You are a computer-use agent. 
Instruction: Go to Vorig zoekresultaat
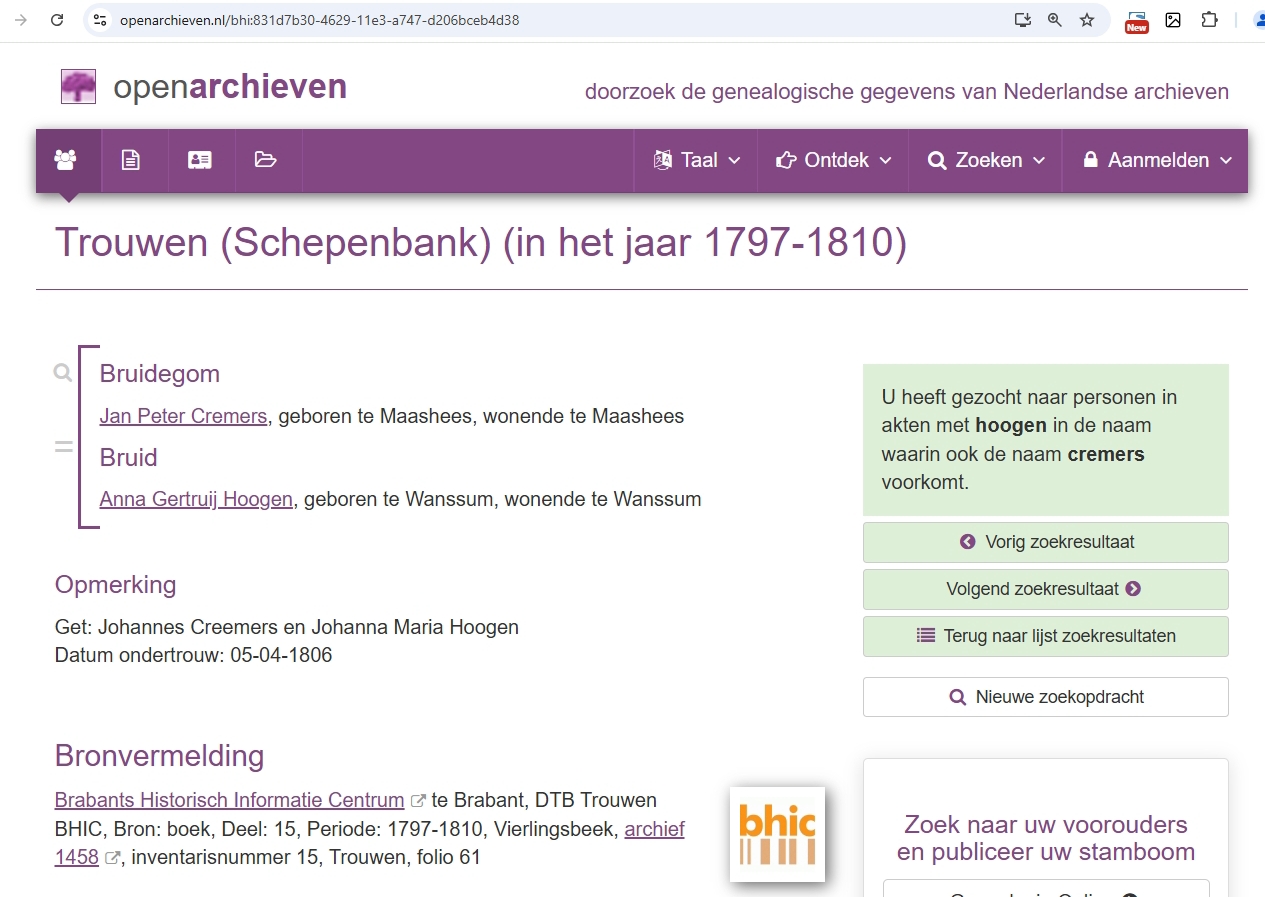[1045, 542]
